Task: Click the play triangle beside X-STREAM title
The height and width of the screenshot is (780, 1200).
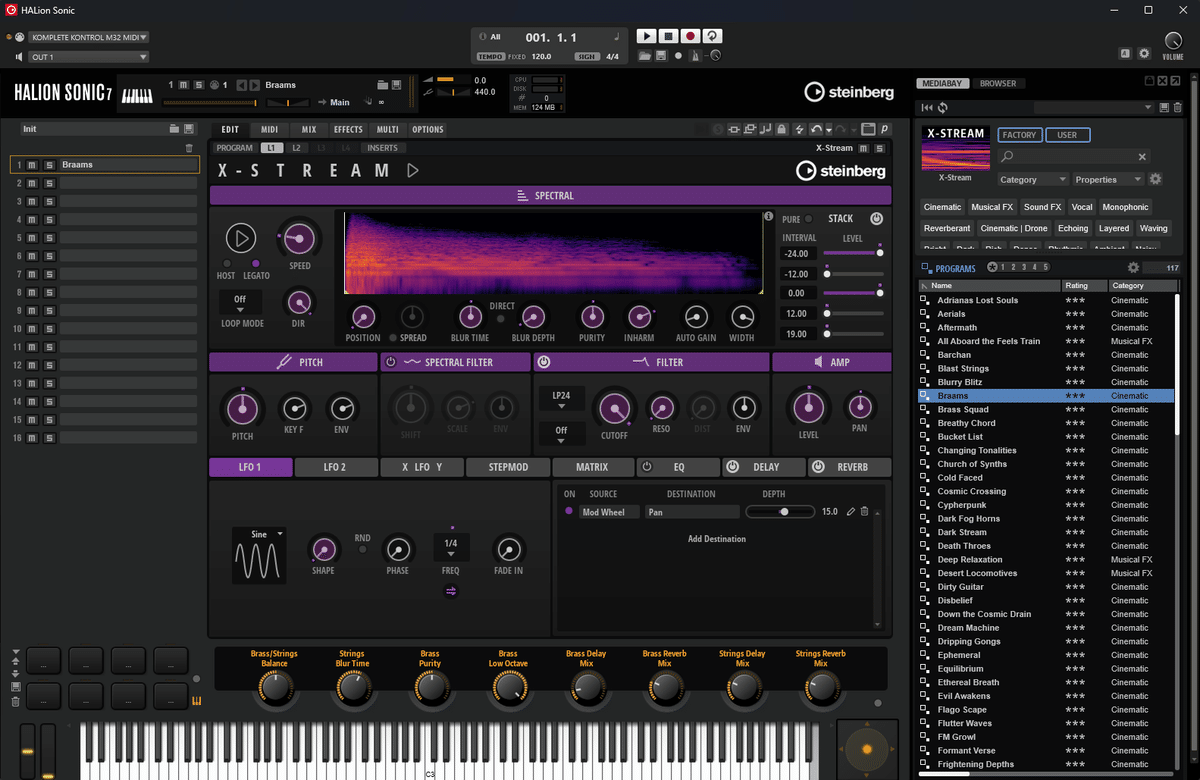Action: point(413,171)
